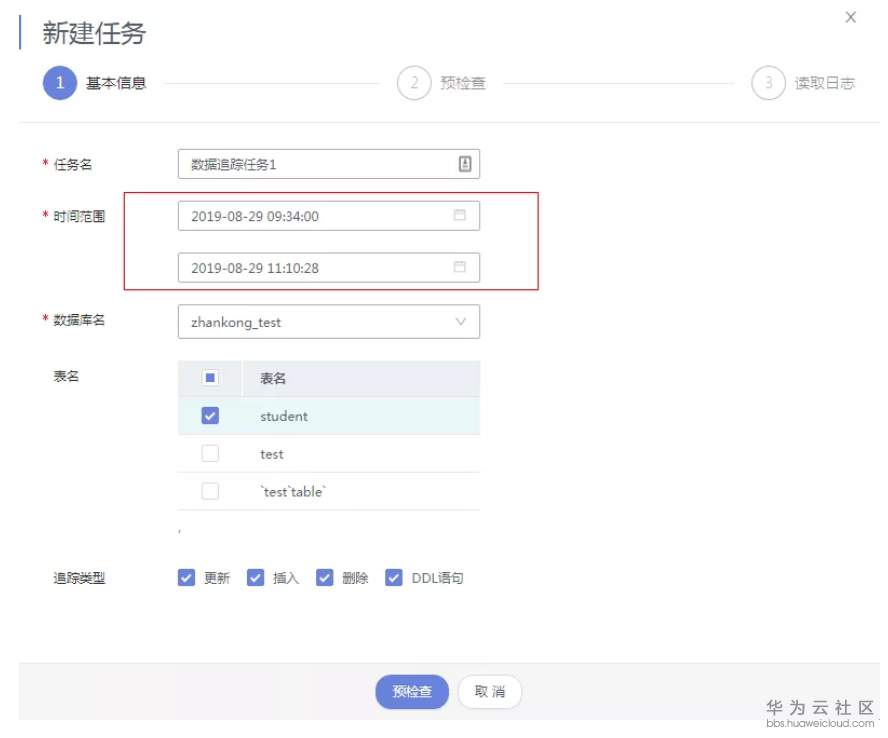
Task: Click the contact icon in task name field
Action: click(465, 164)
